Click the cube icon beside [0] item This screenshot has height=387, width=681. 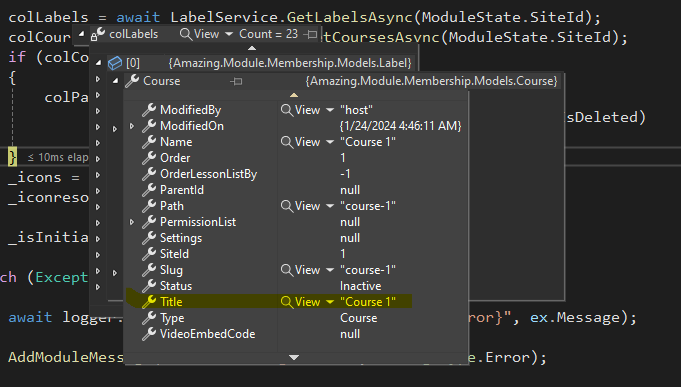pos(115,63)
